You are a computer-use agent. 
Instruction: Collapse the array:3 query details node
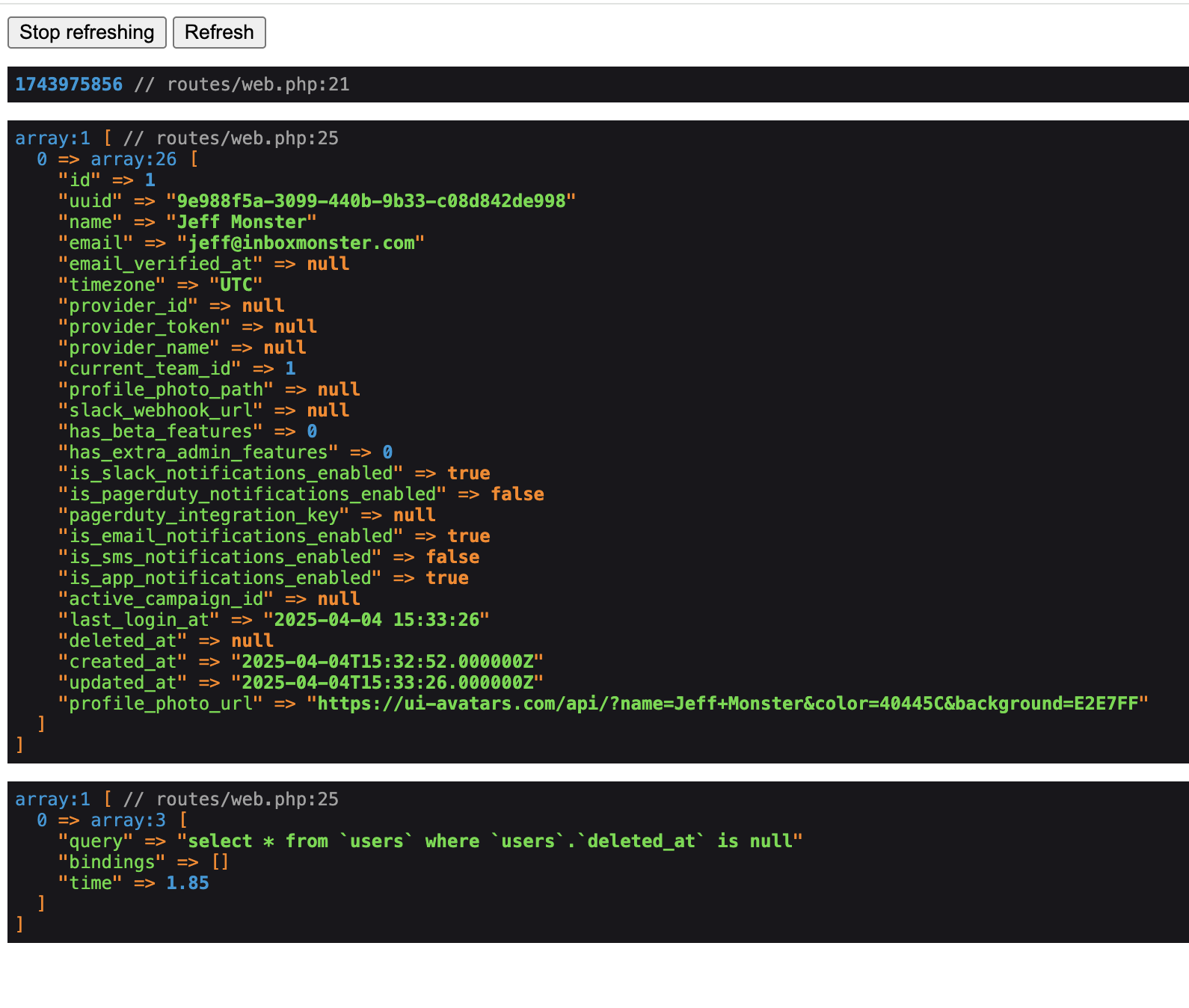(x=128, y=820)
